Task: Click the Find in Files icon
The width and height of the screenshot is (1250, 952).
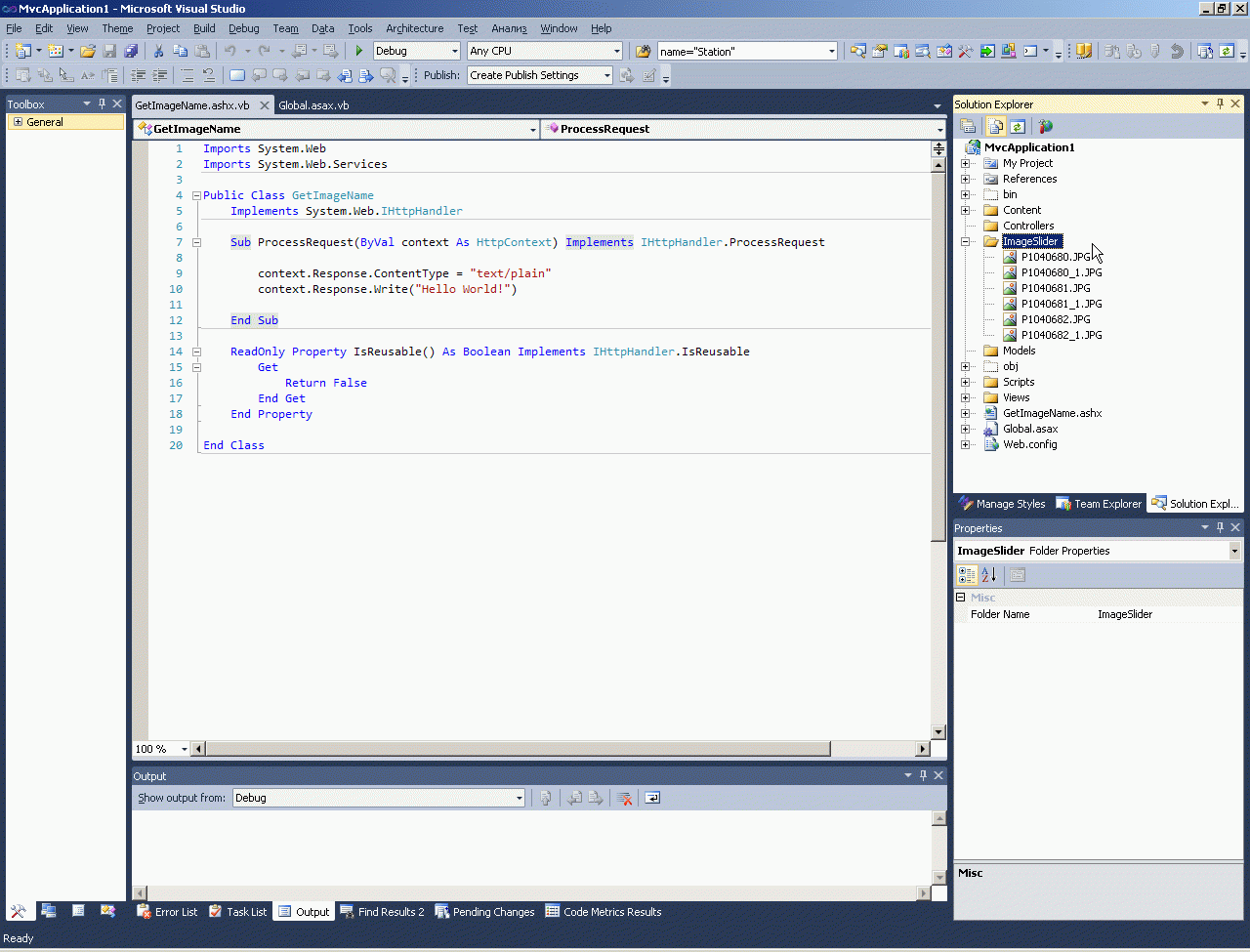Action: pos(643,51)
